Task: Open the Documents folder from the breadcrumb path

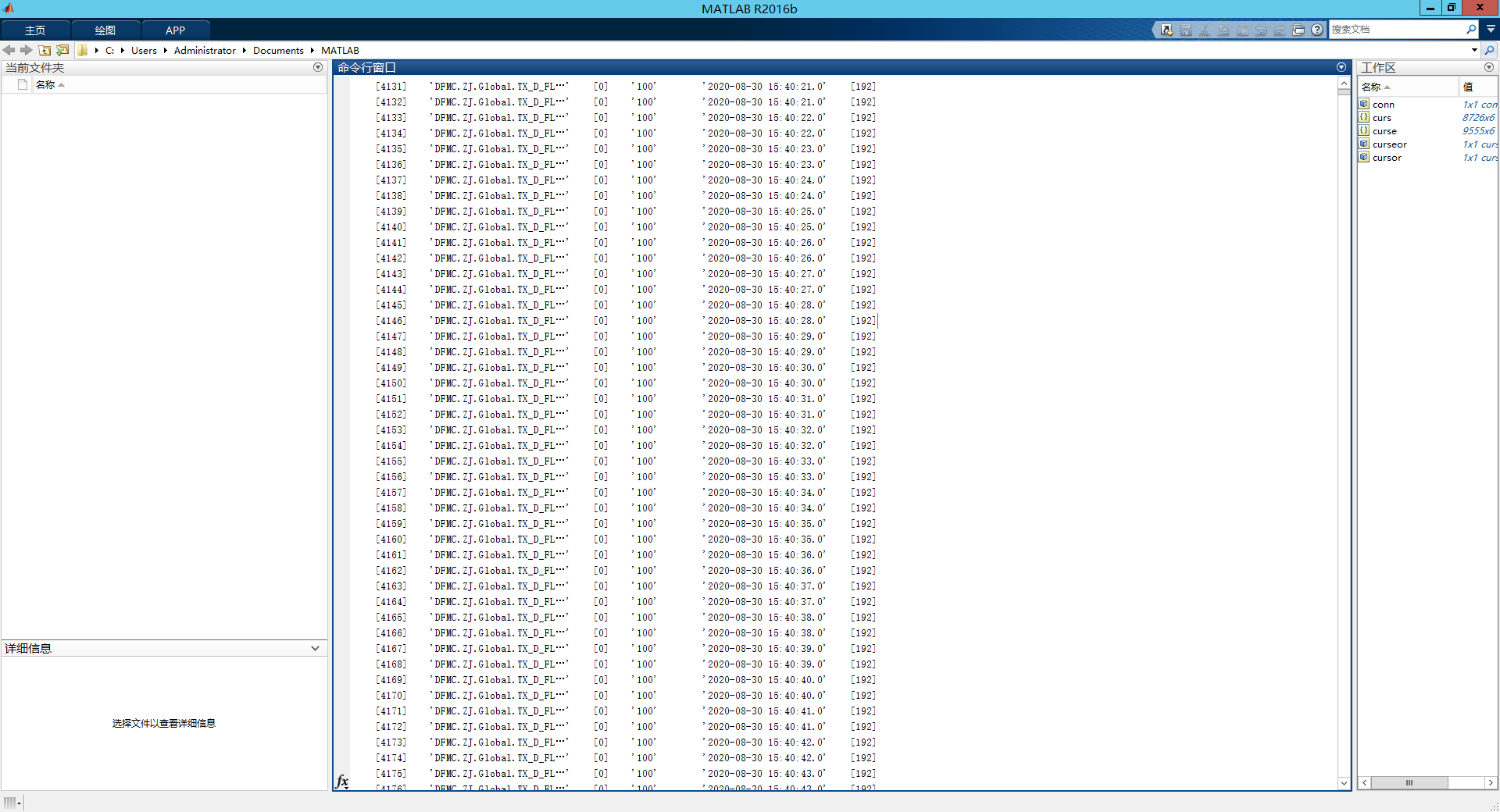Action: click(278, 50)
